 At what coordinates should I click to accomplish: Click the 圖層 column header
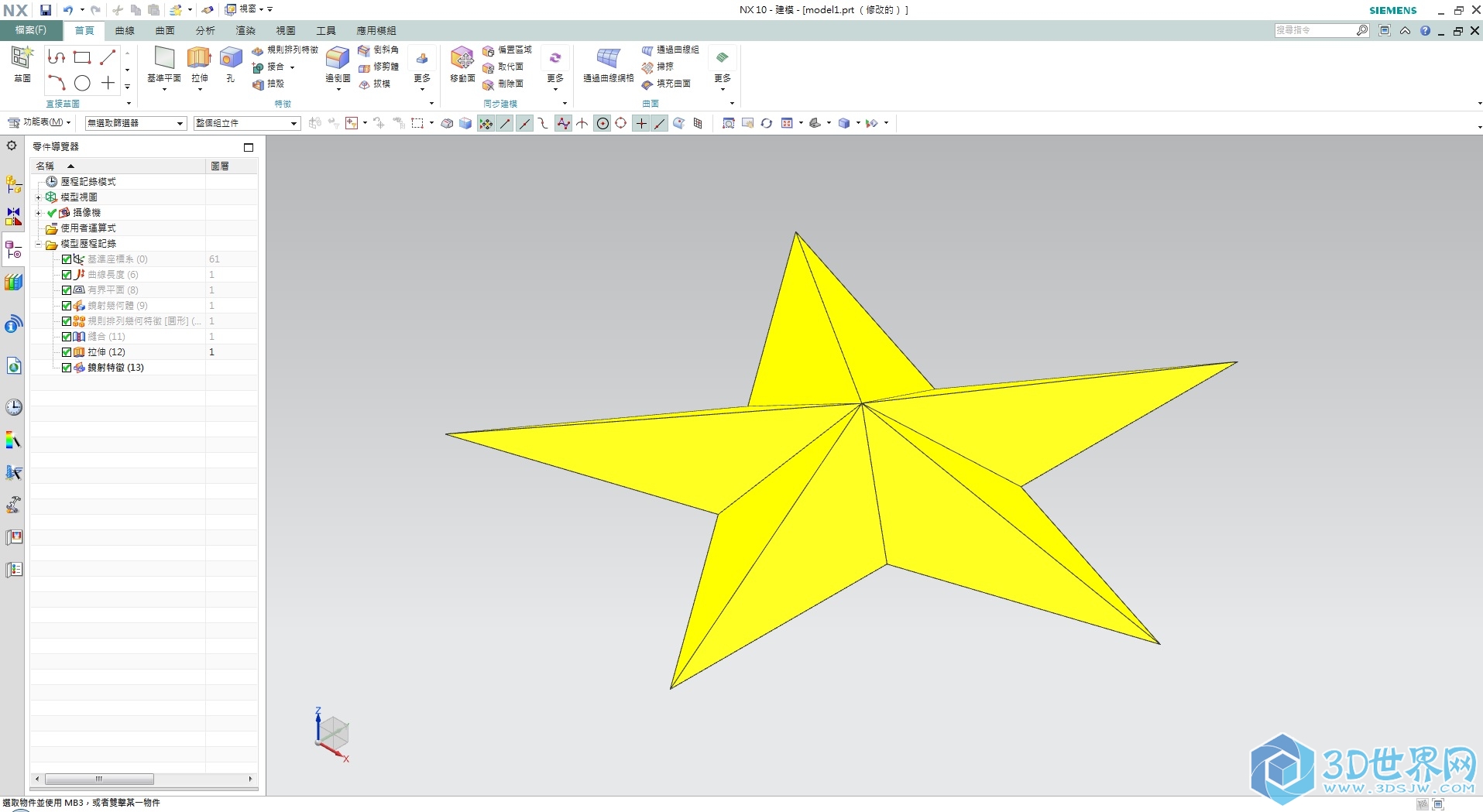point(232,166)
